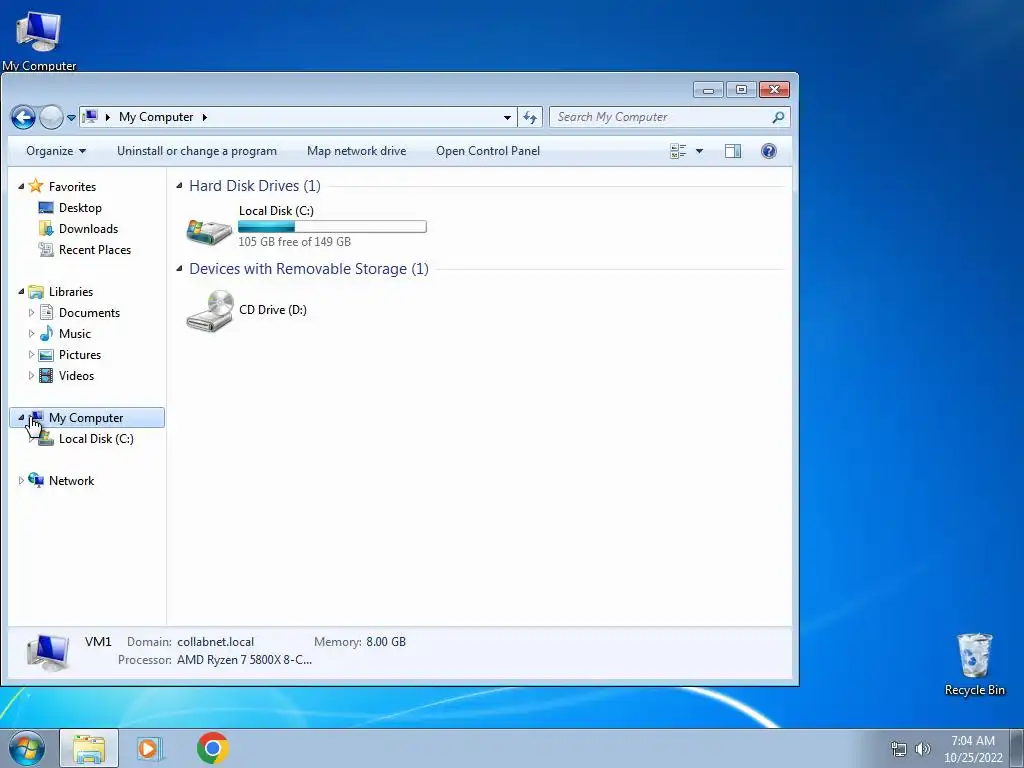Viewport: 1024px width, 768px height.
Task: Click Uninstall or change a program
Action: point(197,151)
